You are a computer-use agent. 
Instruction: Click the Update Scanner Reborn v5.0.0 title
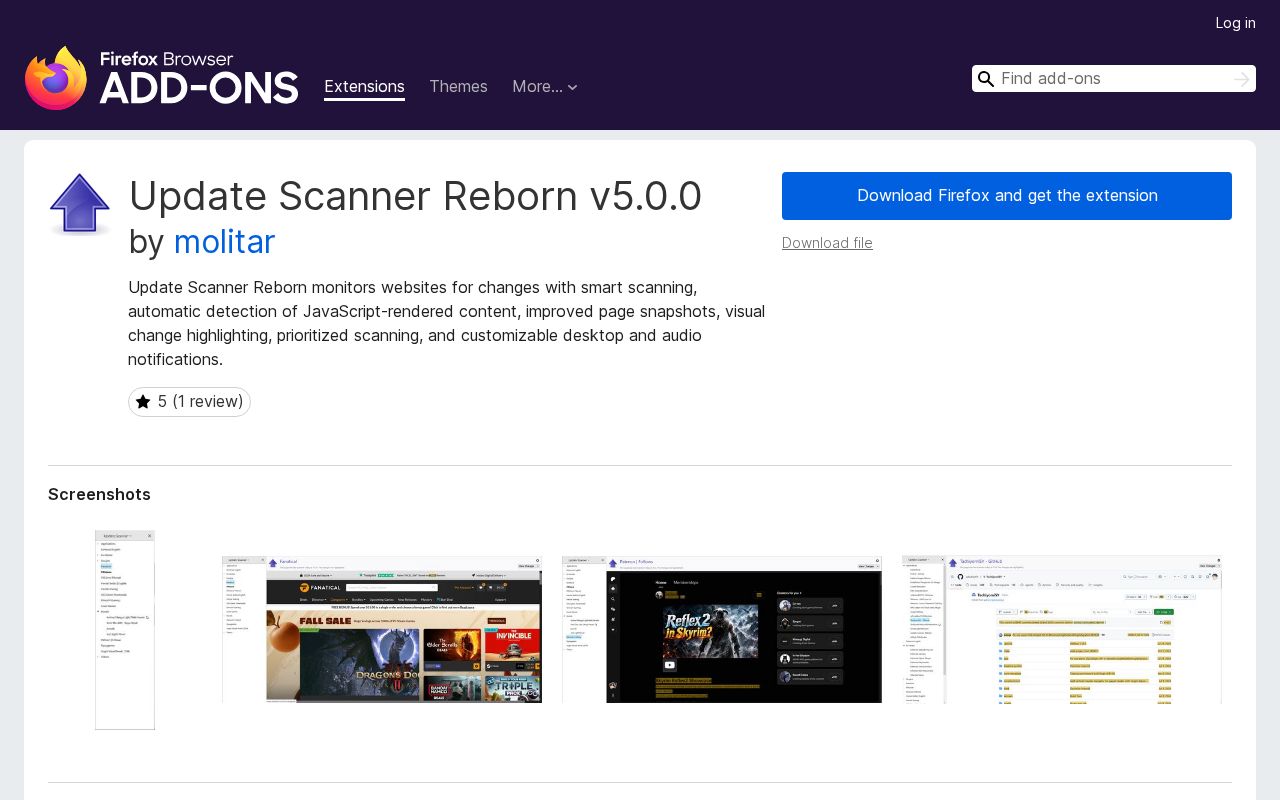(x=415, y=196)
